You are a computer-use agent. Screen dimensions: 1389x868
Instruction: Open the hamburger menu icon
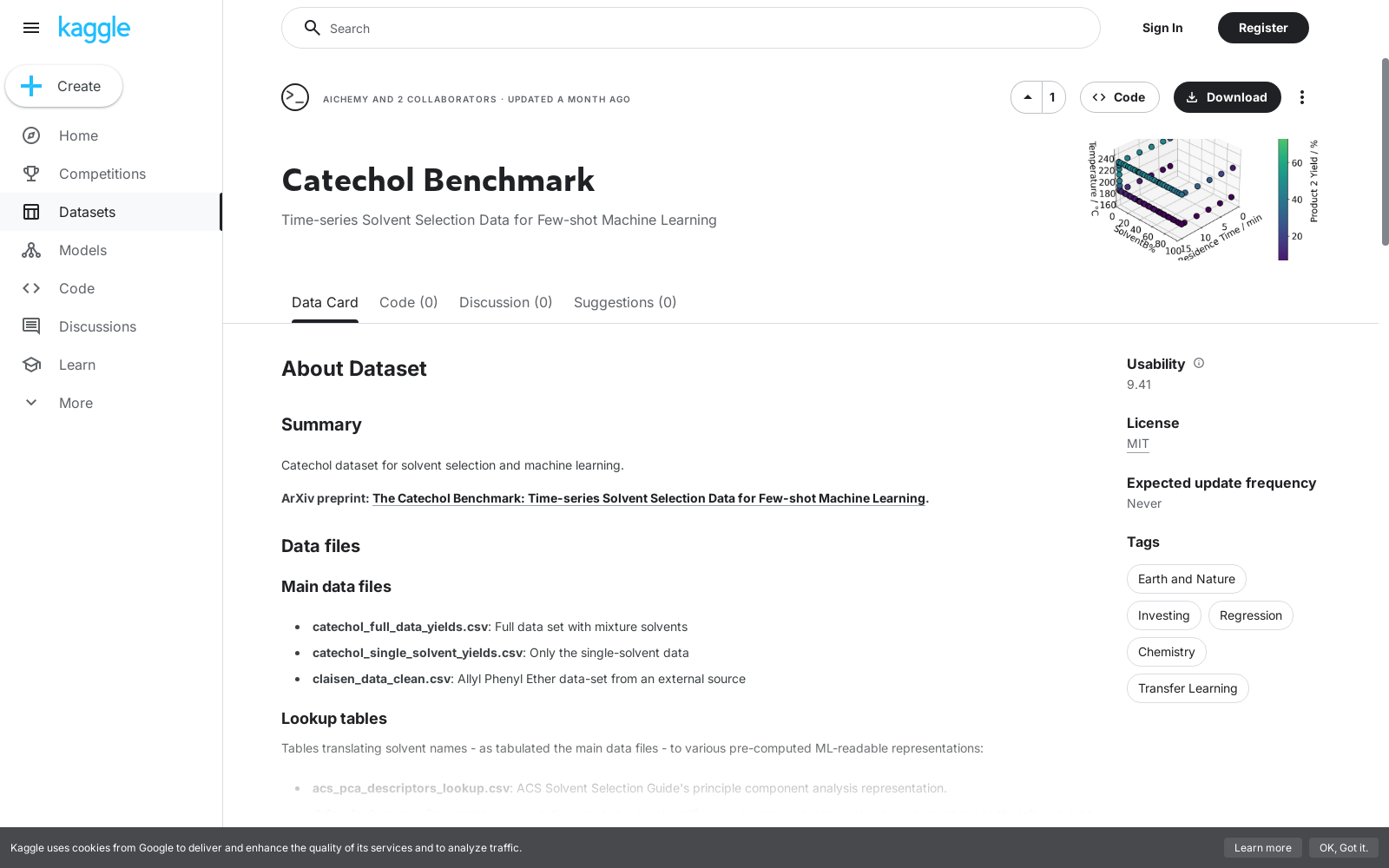click(x=31, y=28)
